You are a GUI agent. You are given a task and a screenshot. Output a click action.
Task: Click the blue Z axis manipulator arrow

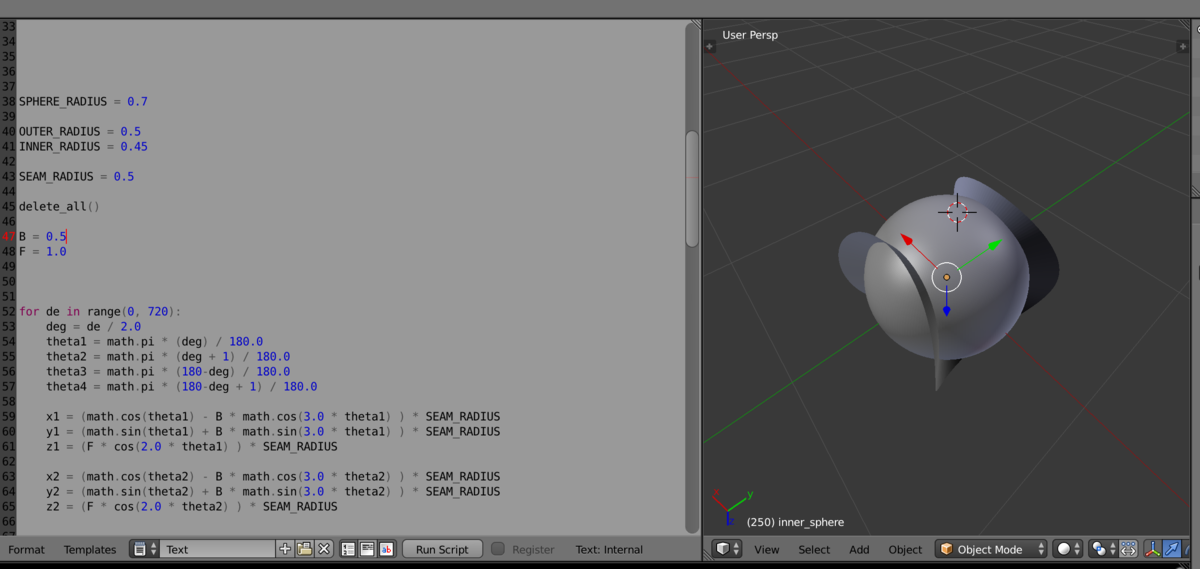(x=946, y=311)
